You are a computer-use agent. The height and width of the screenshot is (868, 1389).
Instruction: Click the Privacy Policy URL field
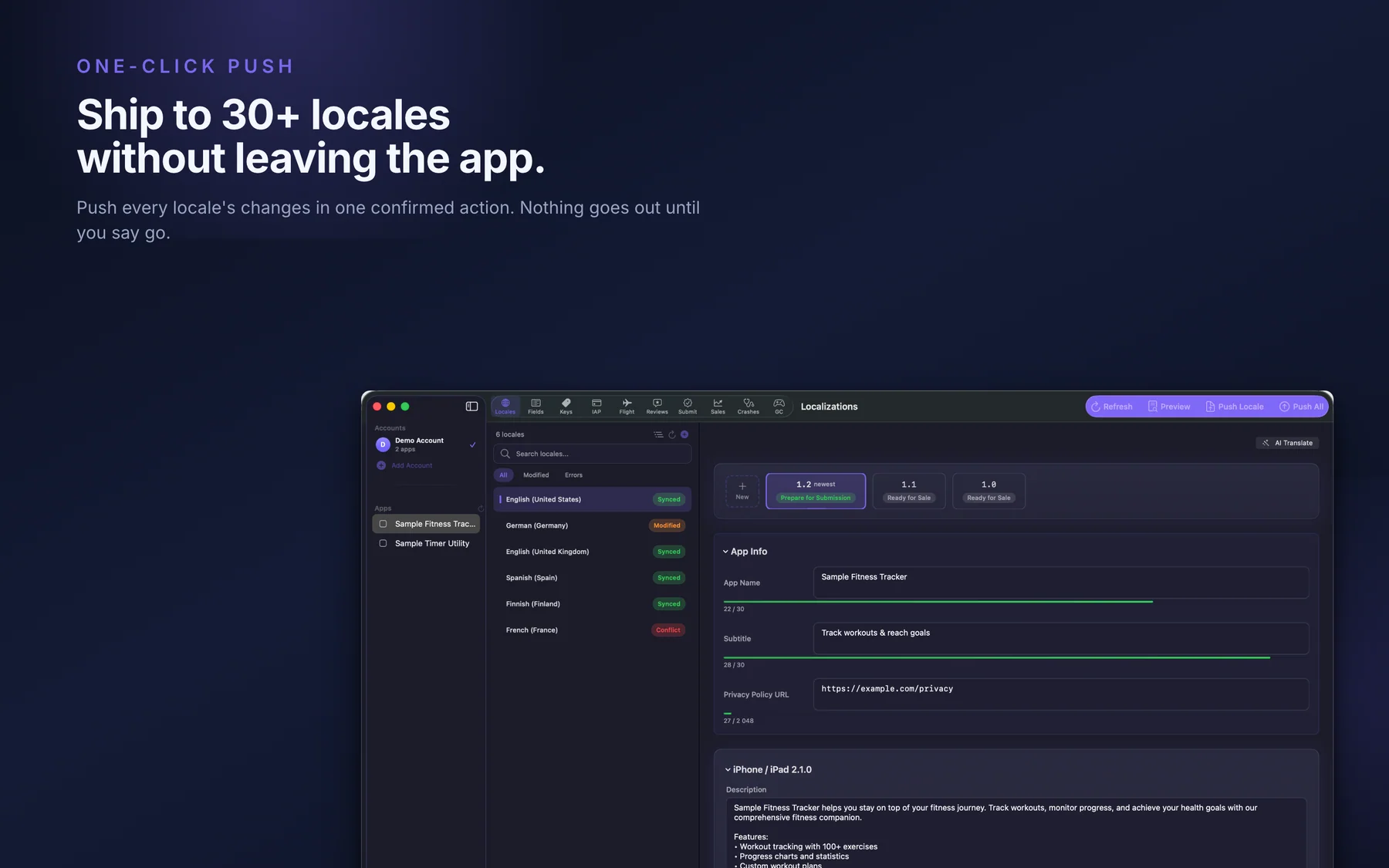tap(1061, 694)
